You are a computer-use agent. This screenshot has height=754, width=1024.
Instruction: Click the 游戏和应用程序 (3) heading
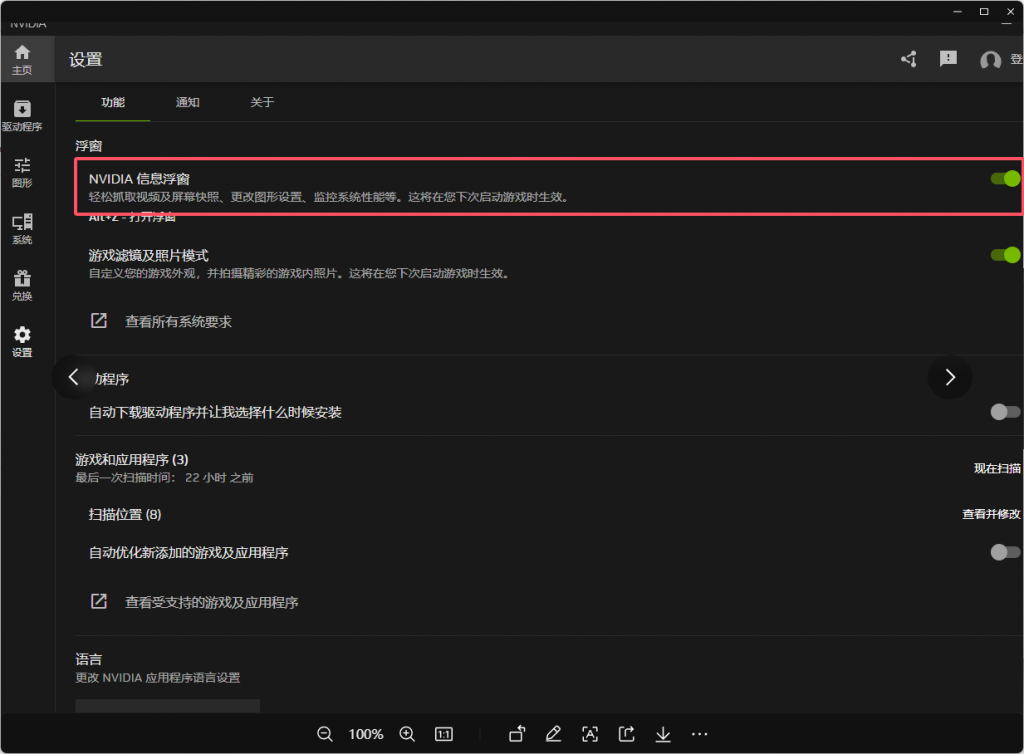[x=132, y=460]
